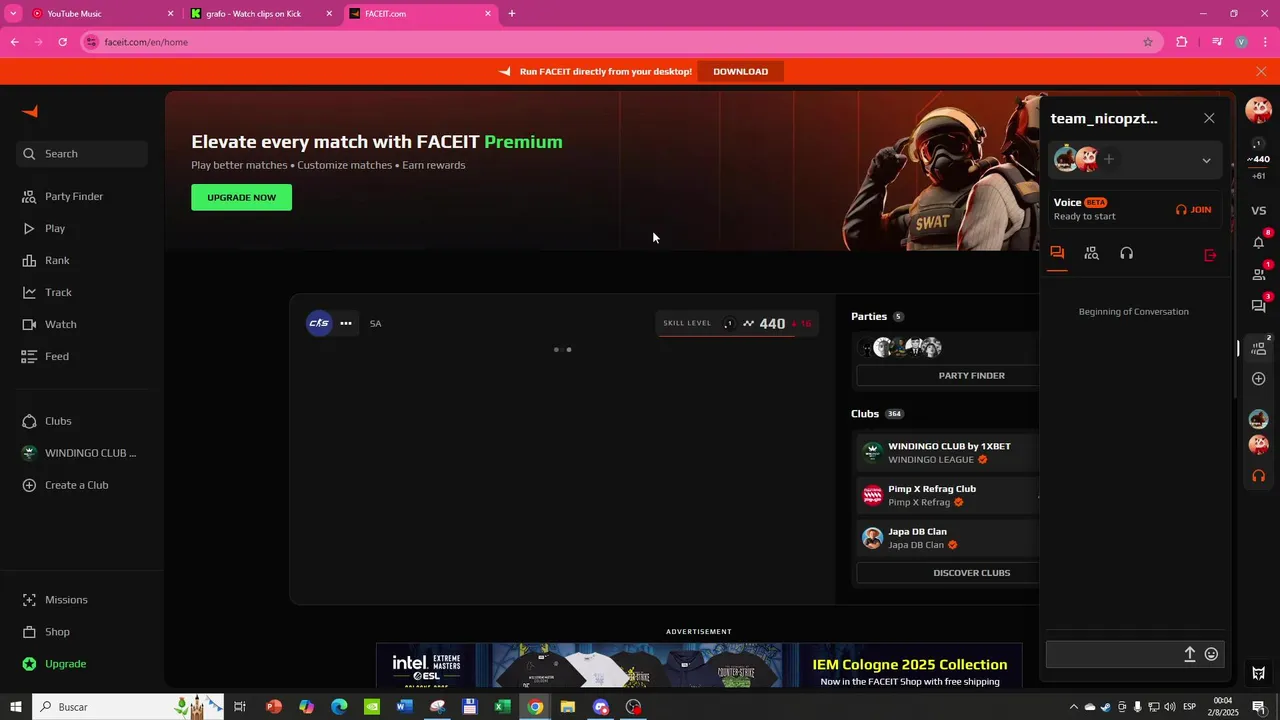
Task: Switch to the grafo Kick clips tab
Action: [262, 14]
